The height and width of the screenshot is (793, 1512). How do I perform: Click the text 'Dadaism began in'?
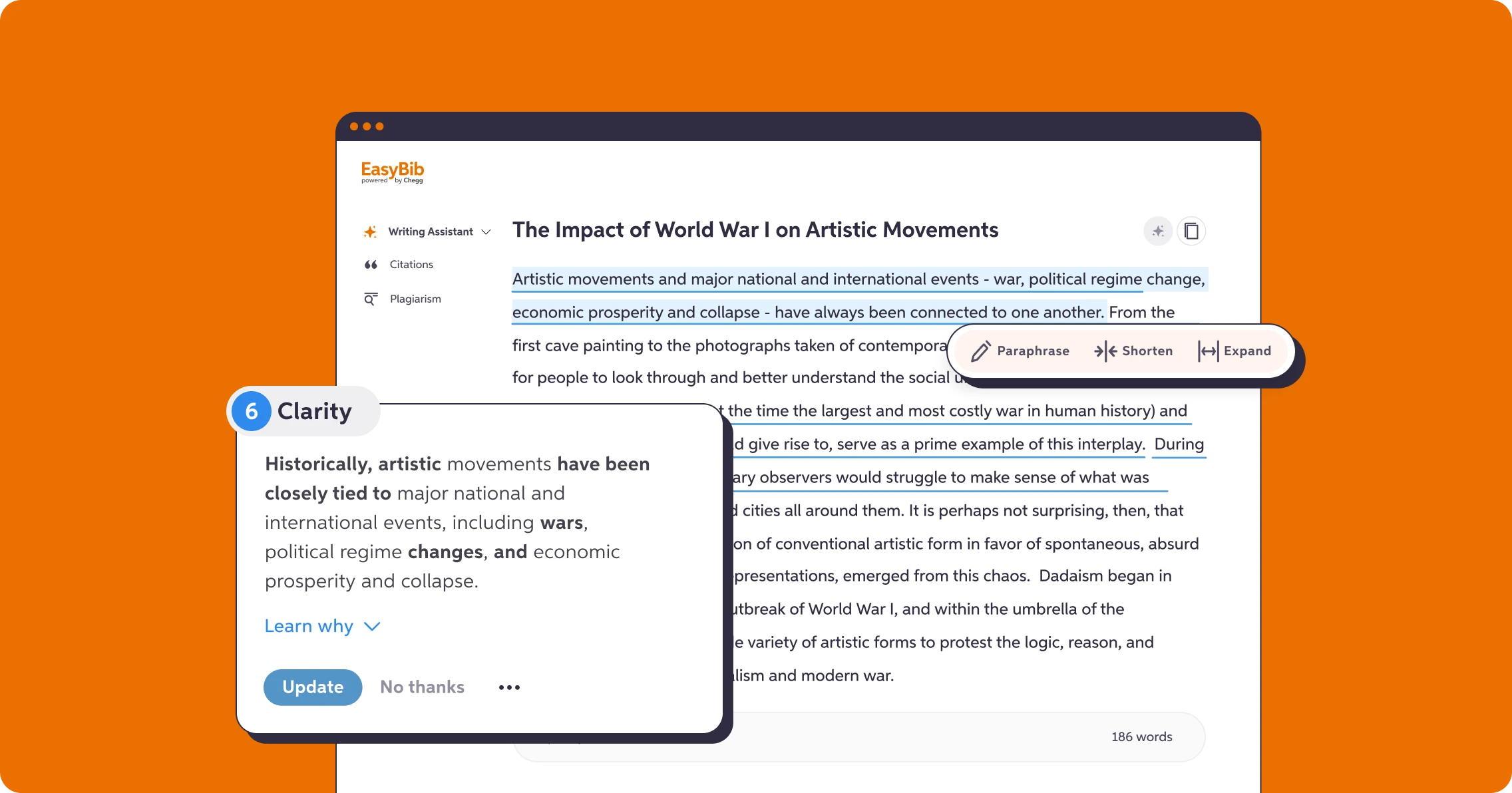tap(1105, 576)
